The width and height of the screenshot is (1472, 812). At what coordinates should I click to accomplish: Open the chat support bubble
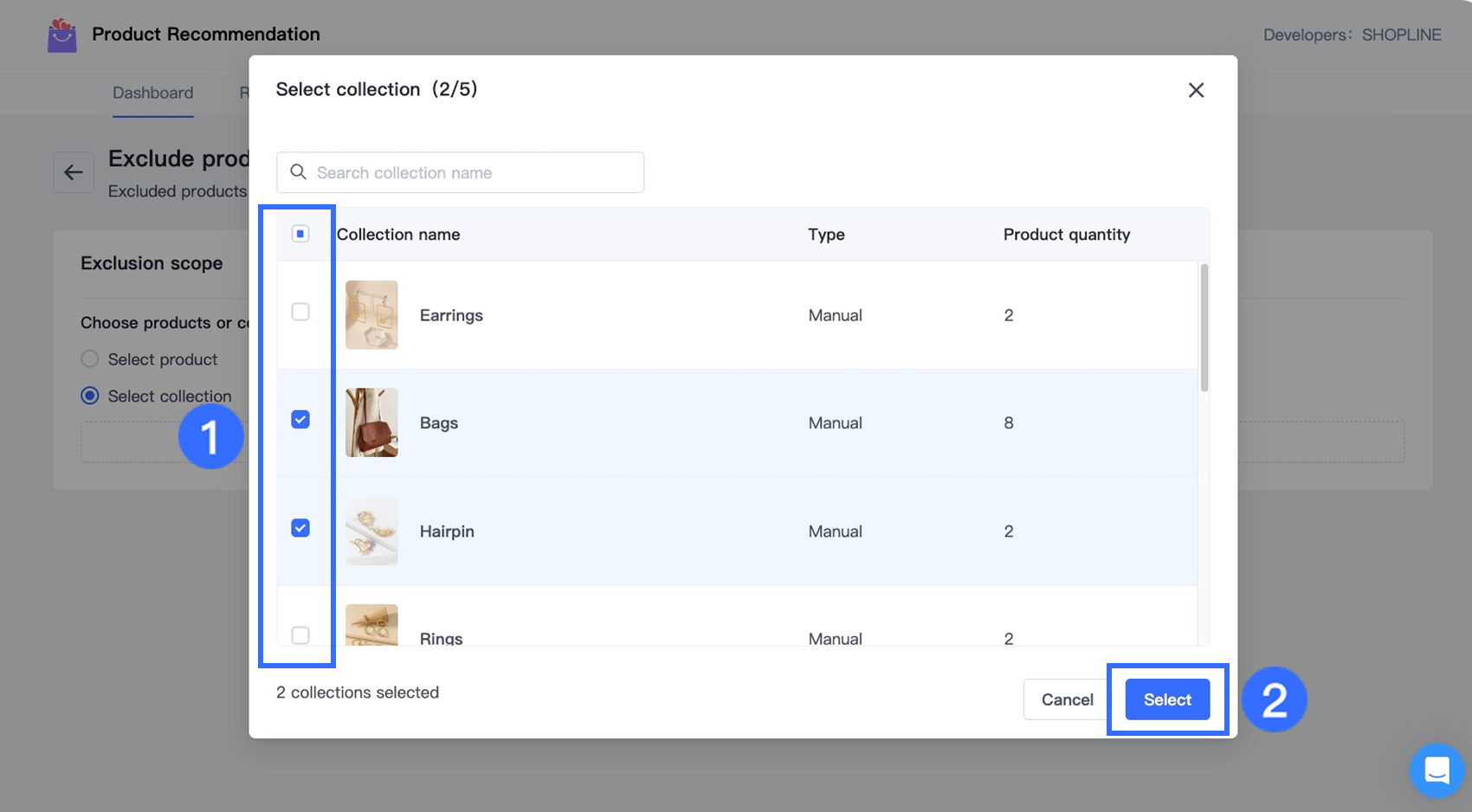tap(1436, 770)
